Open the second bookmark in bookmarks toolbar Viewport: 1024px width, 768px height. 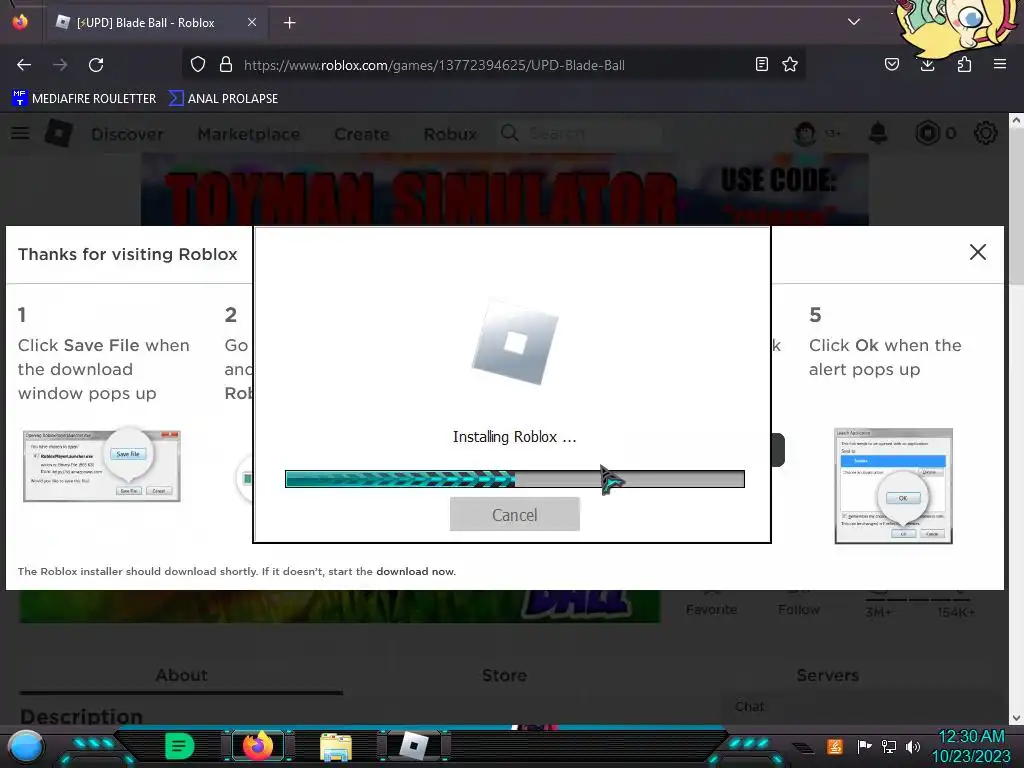(223, 99)
